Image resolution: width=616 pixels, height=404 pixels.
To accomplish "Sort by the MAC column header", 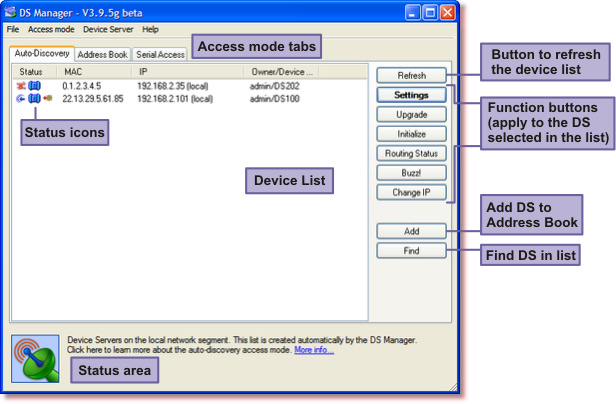I will coord(94,72).
